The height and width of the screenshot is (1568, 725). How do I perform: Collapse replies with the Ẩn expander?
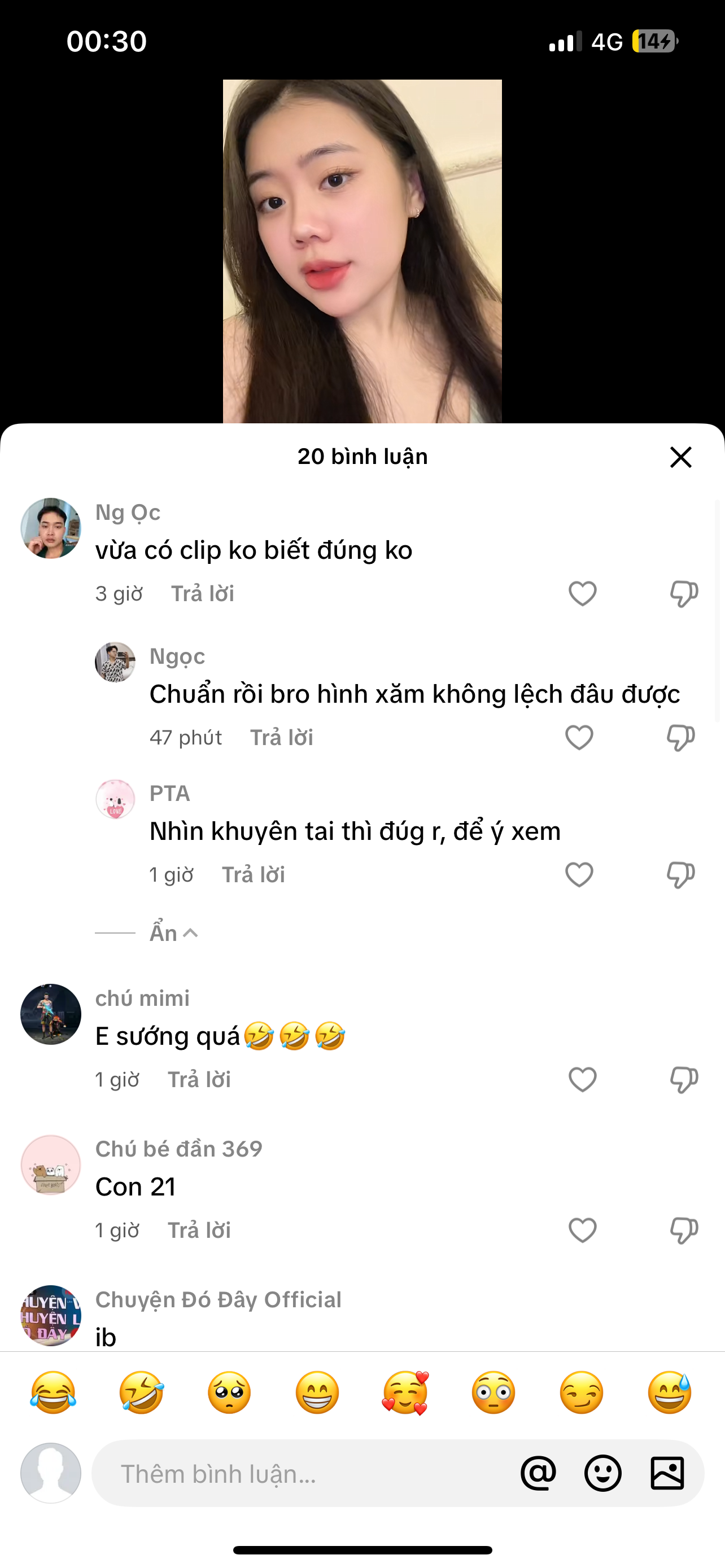coord(173,933)
